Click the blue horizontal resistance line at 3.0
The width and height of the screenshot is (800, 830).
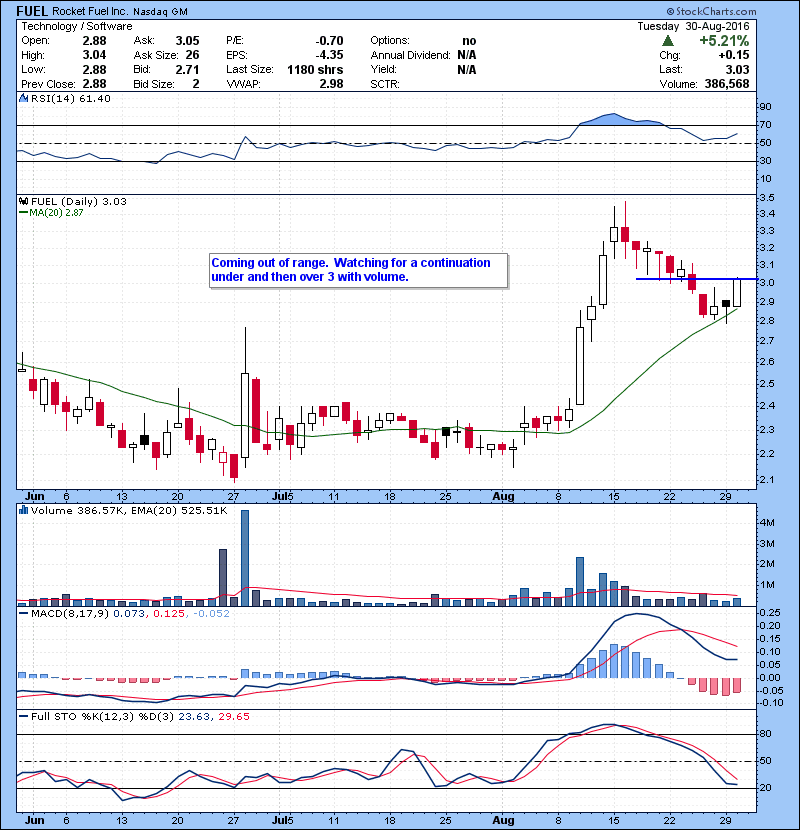click(697, 278)
